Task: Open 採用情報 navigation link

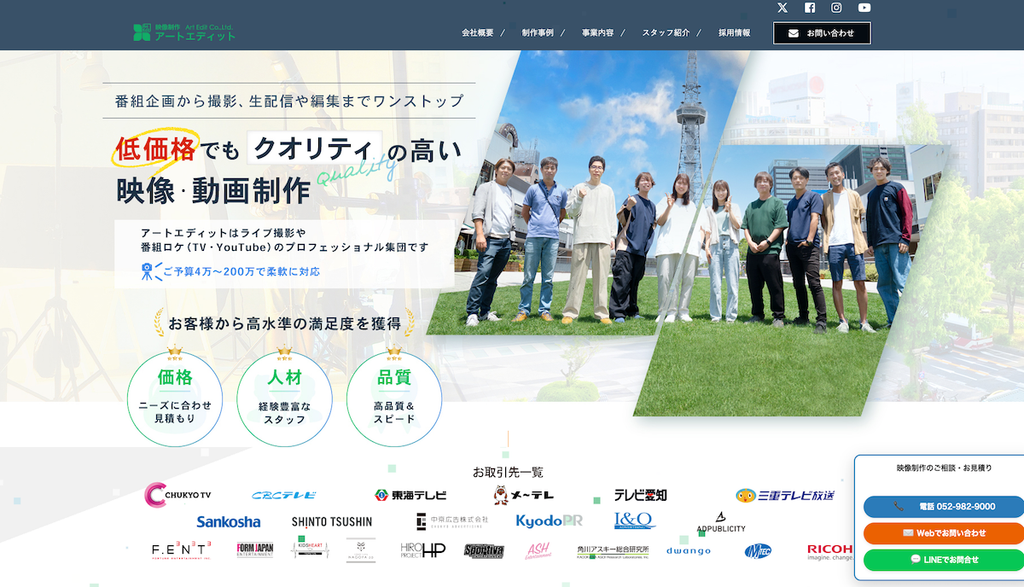Action: point(734,33)
